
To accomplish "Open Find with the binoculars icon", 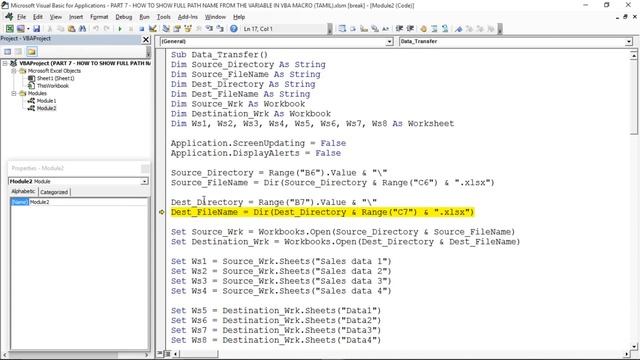I will tap(82, 29).
